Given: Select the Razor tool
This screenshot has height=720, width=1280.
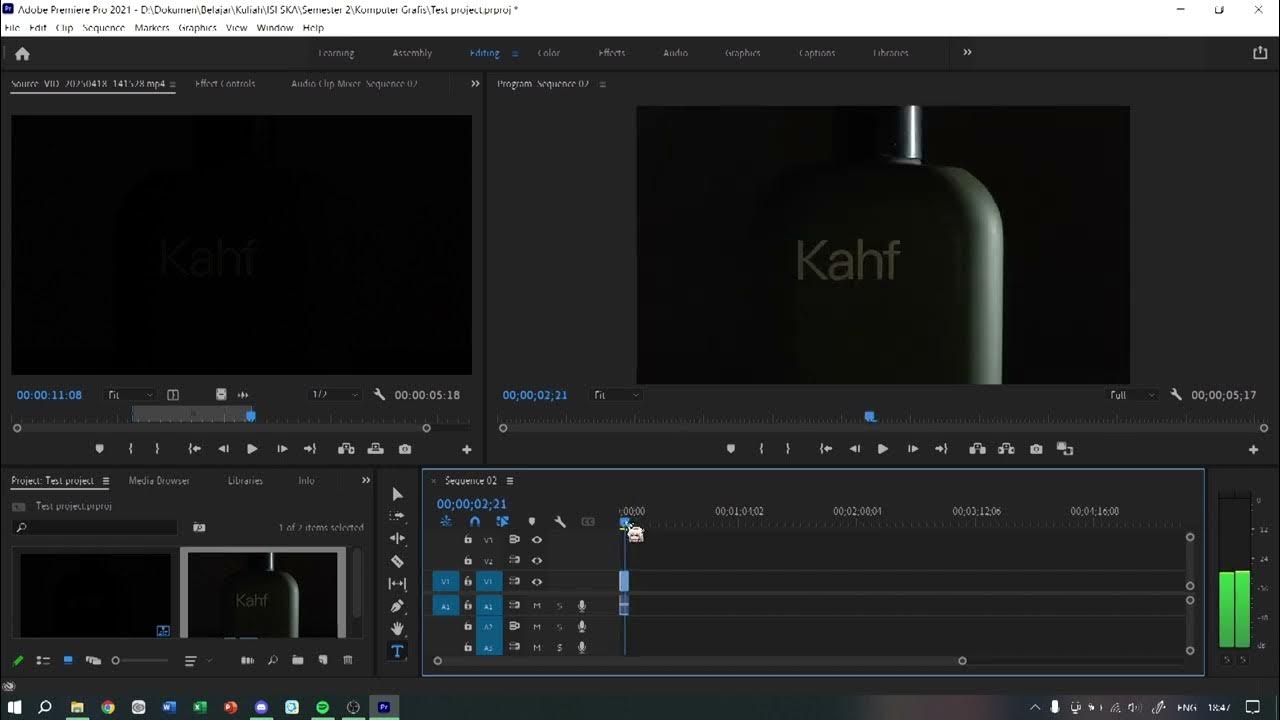Looking at the screenshot, I should point(397,561).
